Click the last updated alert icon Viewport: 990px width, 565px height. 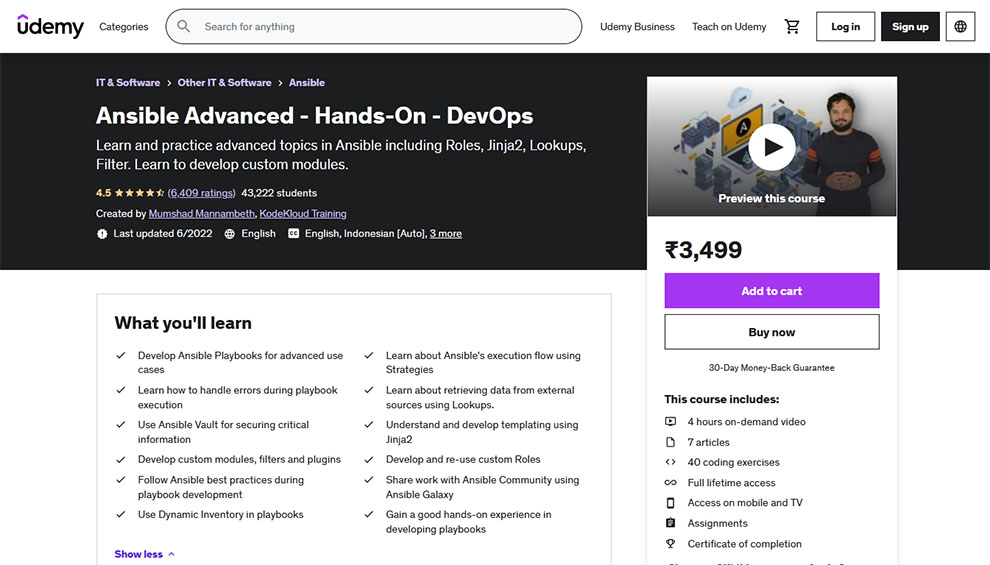(102, 234)
